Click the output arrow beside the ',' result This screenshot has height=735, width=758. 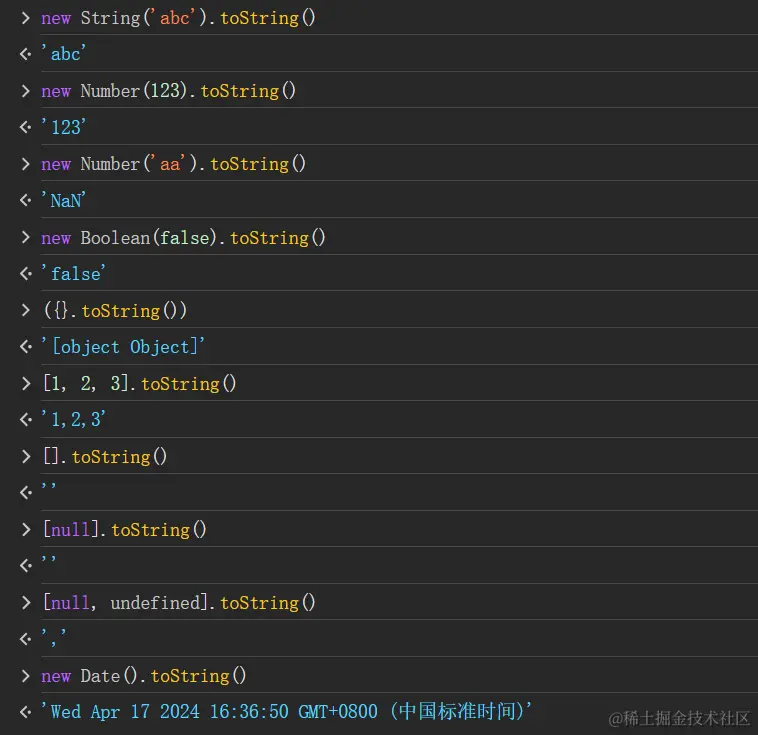[x=26, y=639]
